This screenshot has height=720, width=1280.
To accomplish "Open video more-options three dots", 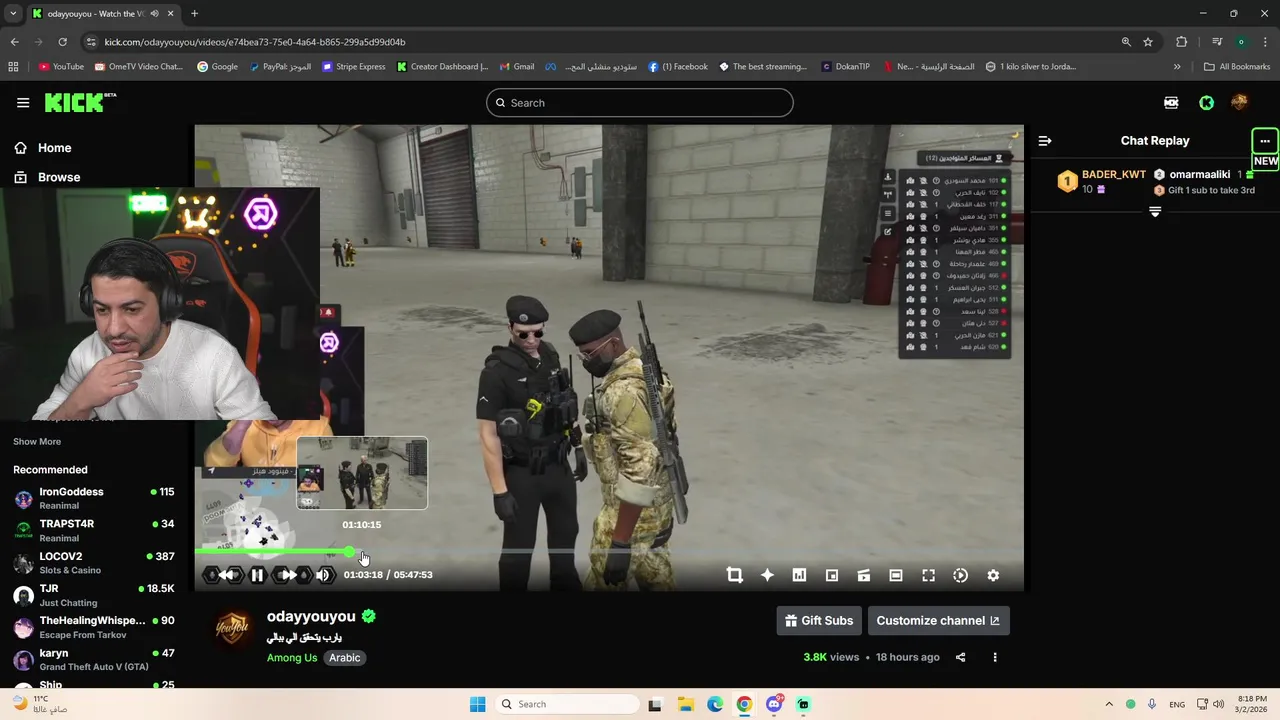I will click(995, 657).
